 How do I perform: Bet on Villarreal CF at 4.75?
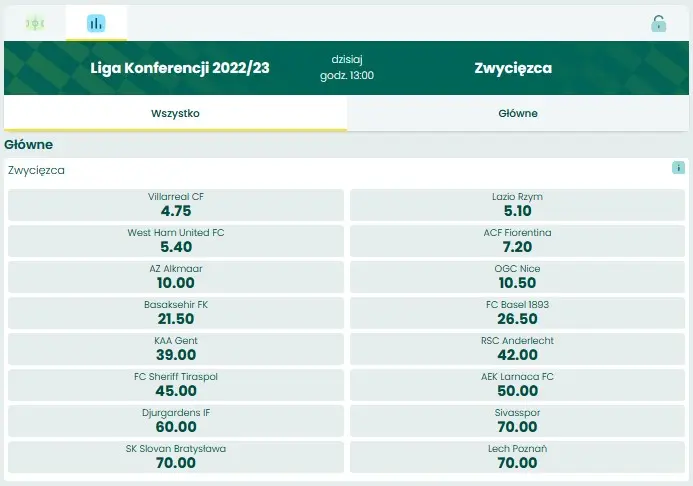(x=176, y=205)
